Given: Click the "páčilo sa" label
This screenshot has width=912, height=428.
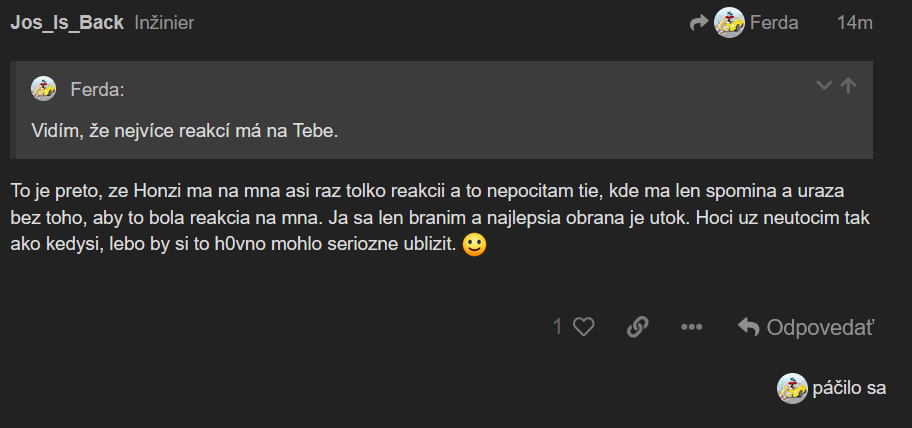Looking at the screenshot, I should (849, 388).
